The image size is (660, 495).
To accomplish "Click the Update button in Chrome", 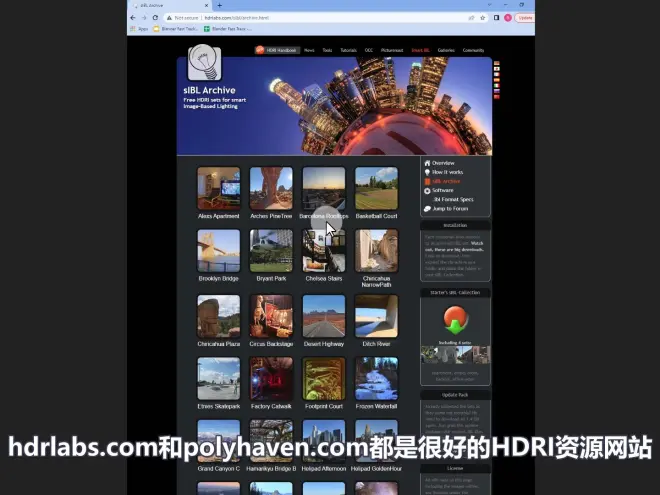I will [525, 18].
